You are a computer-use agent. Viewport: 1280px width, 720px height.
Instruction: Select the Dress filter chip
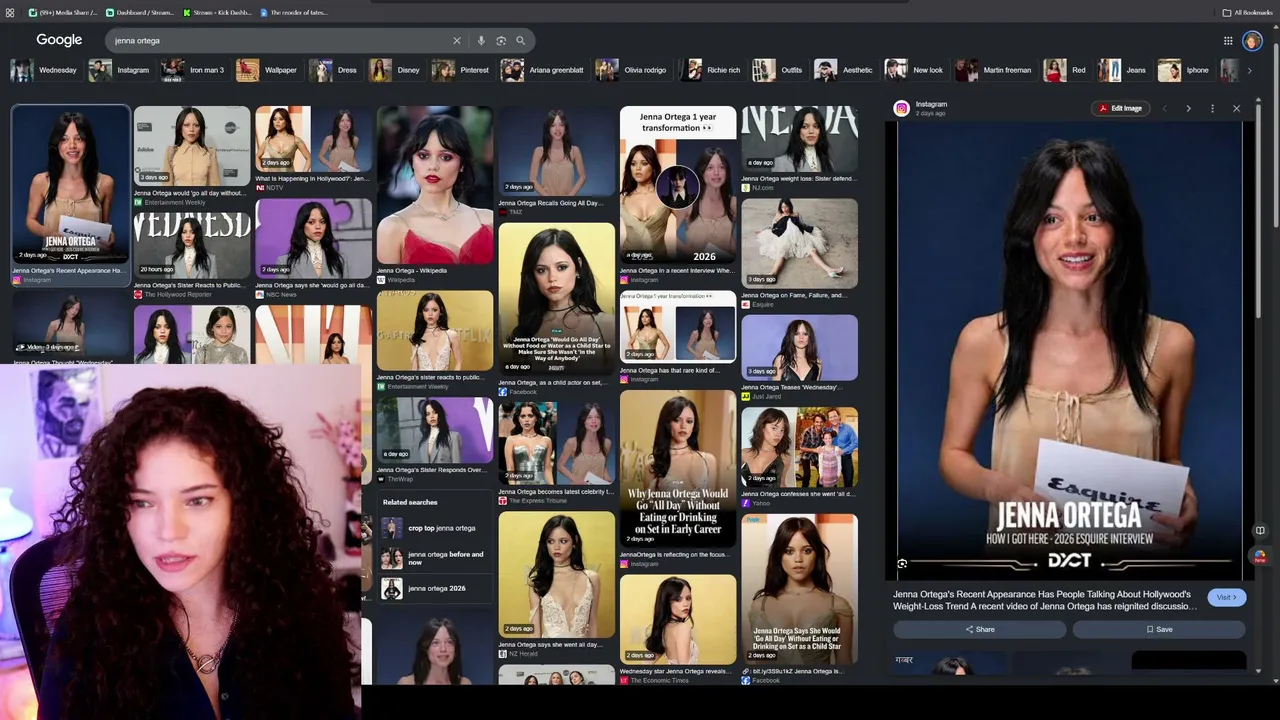click(x=334, y=70)
